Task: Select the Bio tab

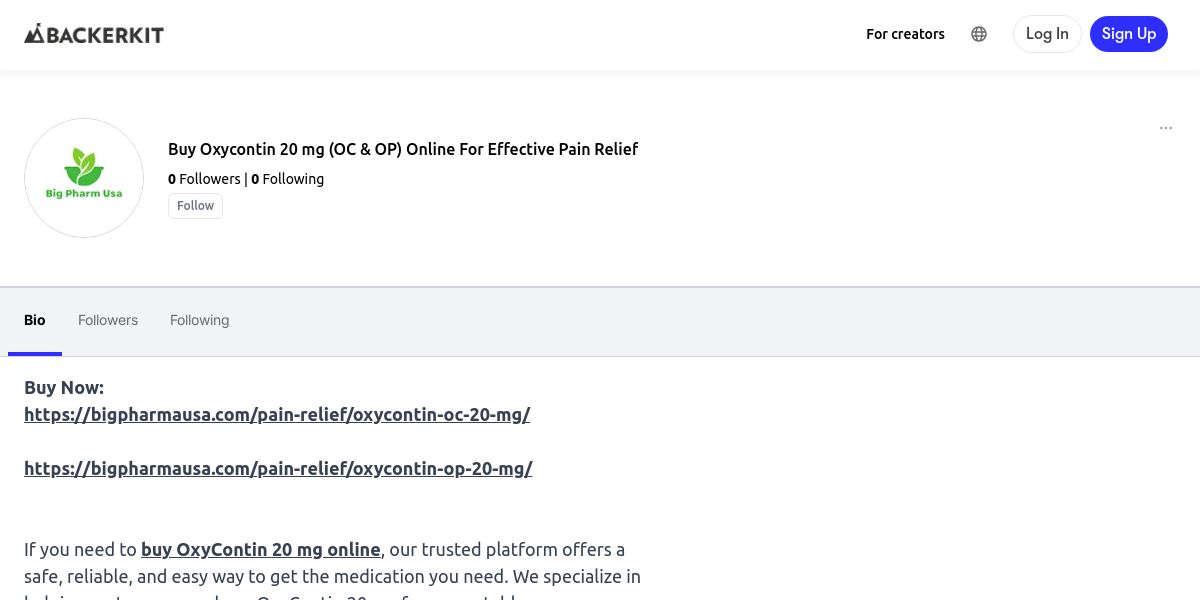Action: (35, 320)
